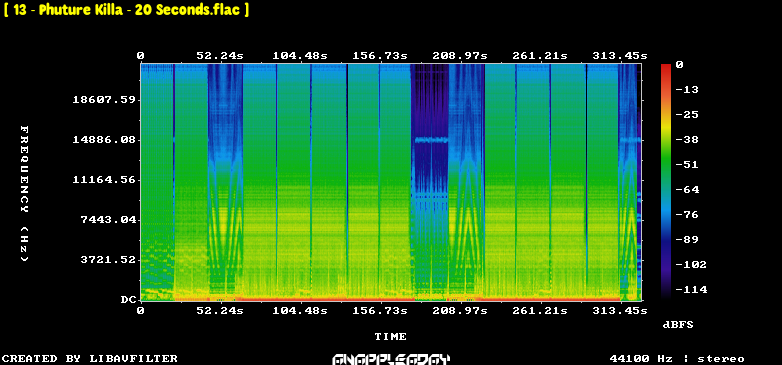Click the 14886.08 frequency axis label
The height and width of the screenshot is (365, 782).
[x=104, y=140]
